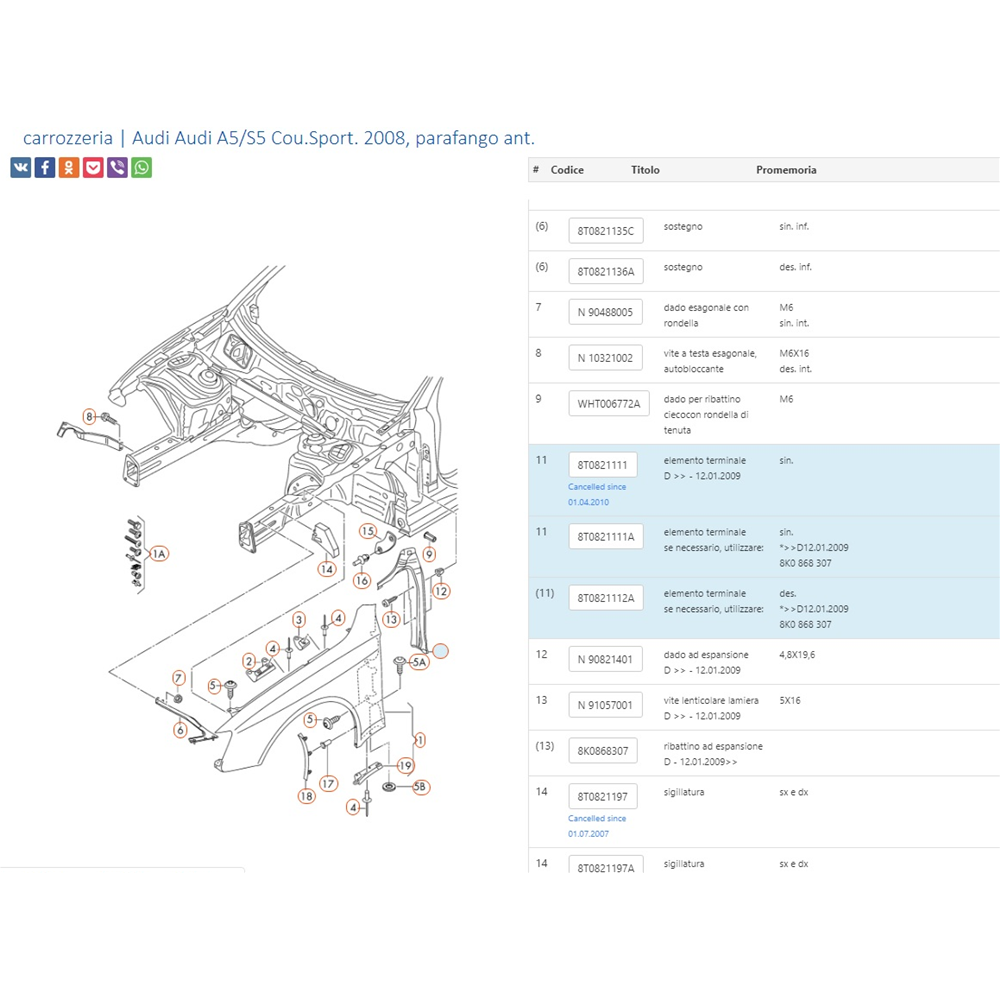
Task: Click the Odnoklassniki share icon
Action: (69, 168)
